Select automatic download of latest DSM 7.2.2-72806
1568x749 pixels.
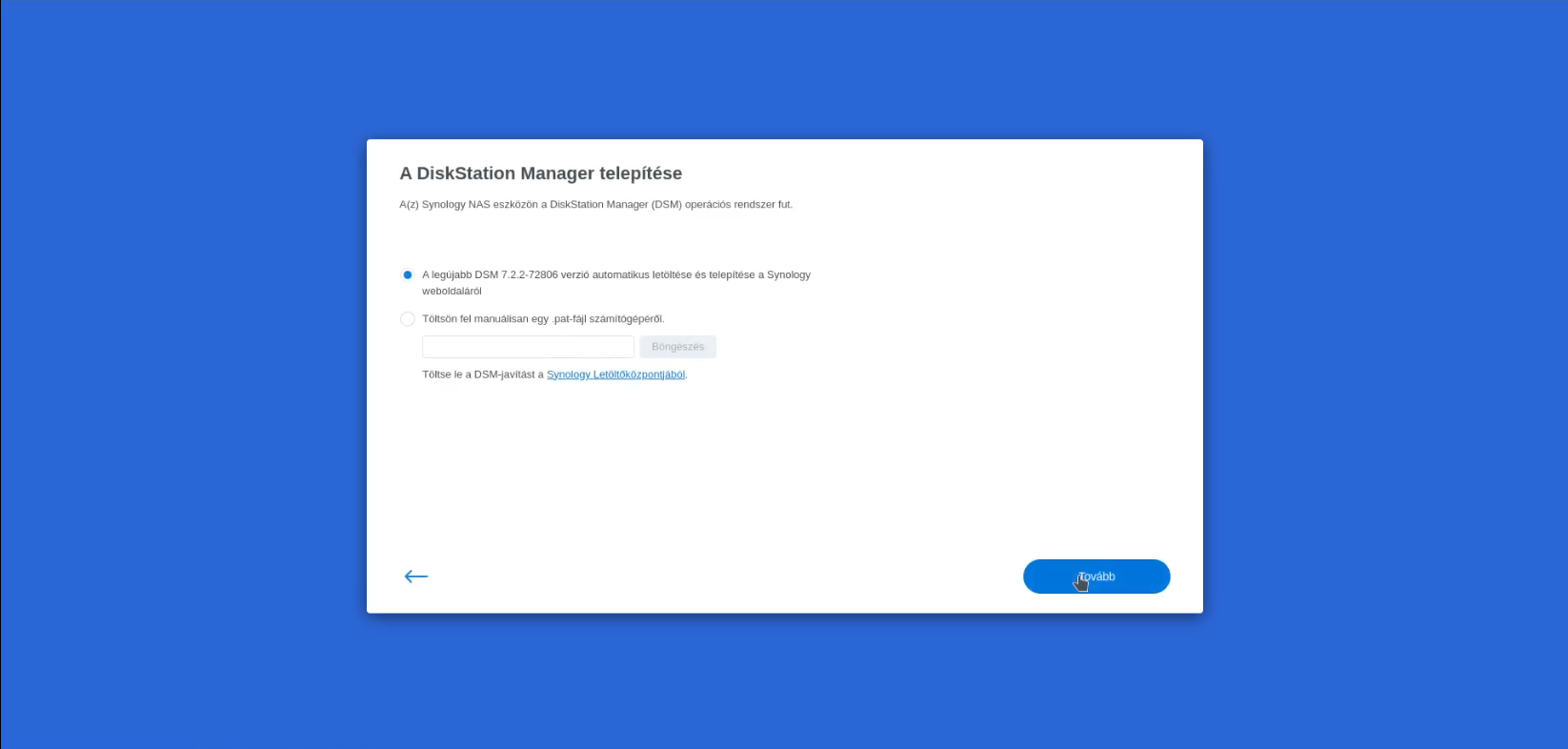tap(408, 275)
